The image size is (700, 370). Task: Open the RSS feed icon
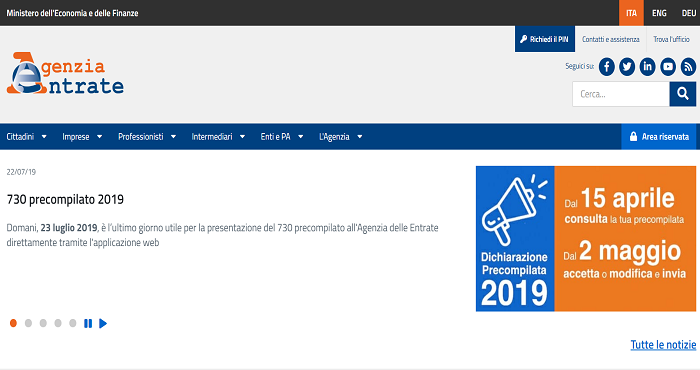pyautogui.click(x=688, y=67)
